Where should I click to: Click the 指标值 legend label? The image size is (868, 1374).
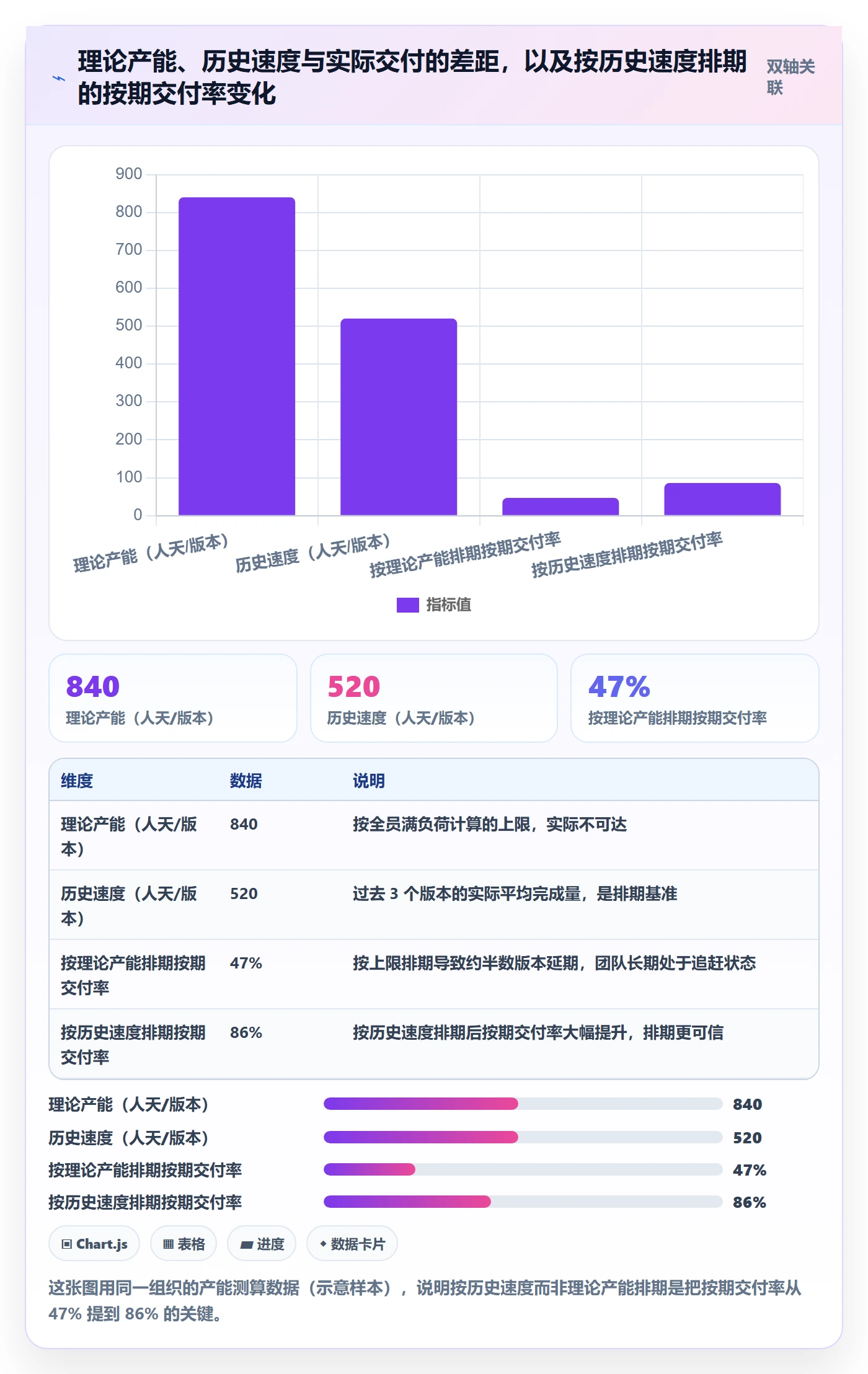click(x=448, y=605)
